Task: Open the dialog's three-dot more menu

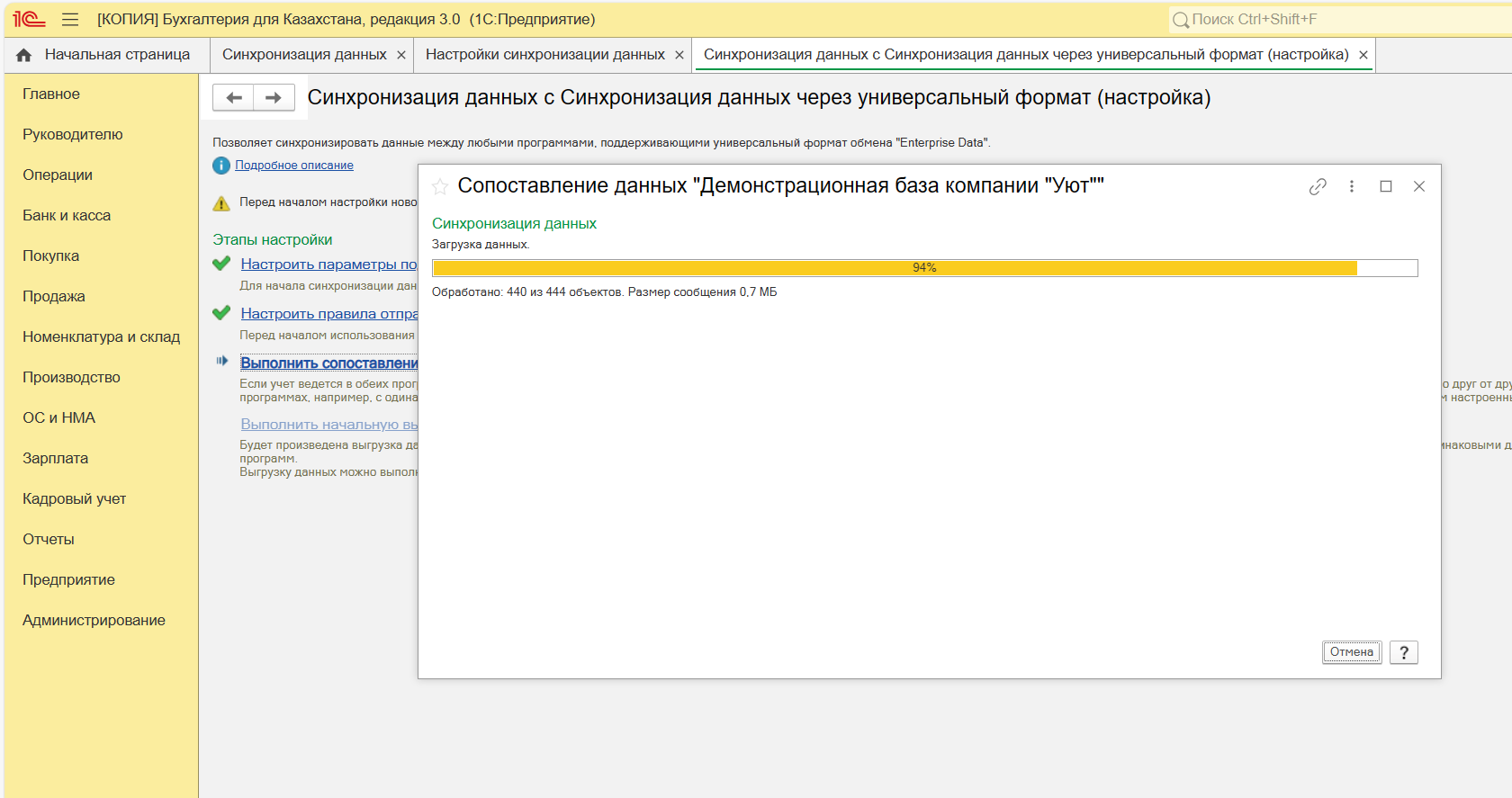Action: click(x=1351, y=186)
